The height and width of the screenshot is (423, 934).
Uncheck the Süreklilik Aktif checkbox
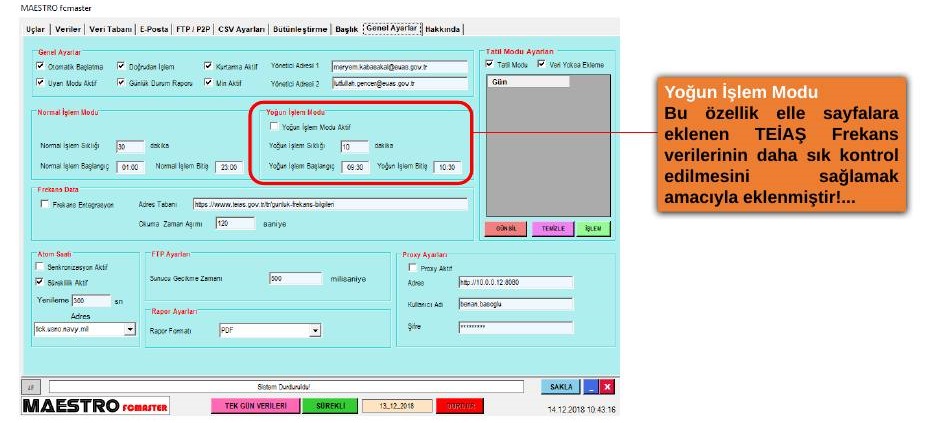41,282
